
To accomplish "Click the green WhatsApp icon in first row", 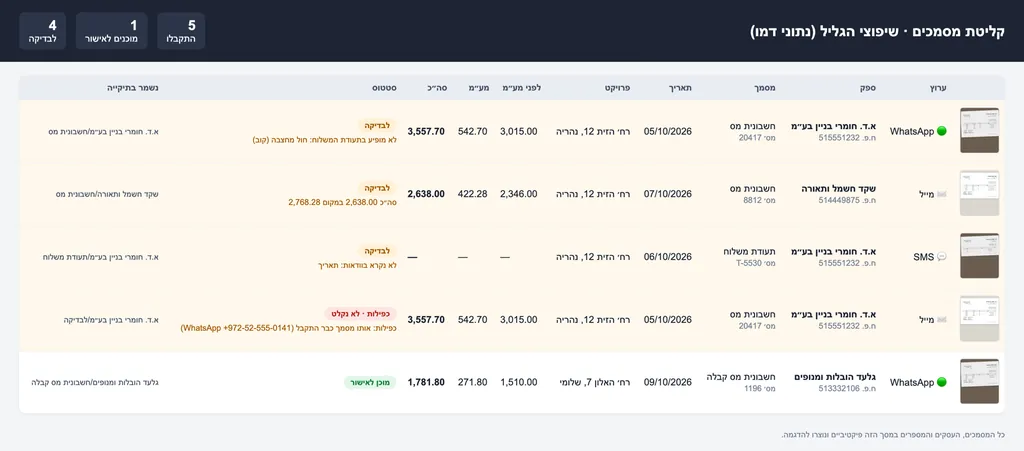I will (941, 131).
